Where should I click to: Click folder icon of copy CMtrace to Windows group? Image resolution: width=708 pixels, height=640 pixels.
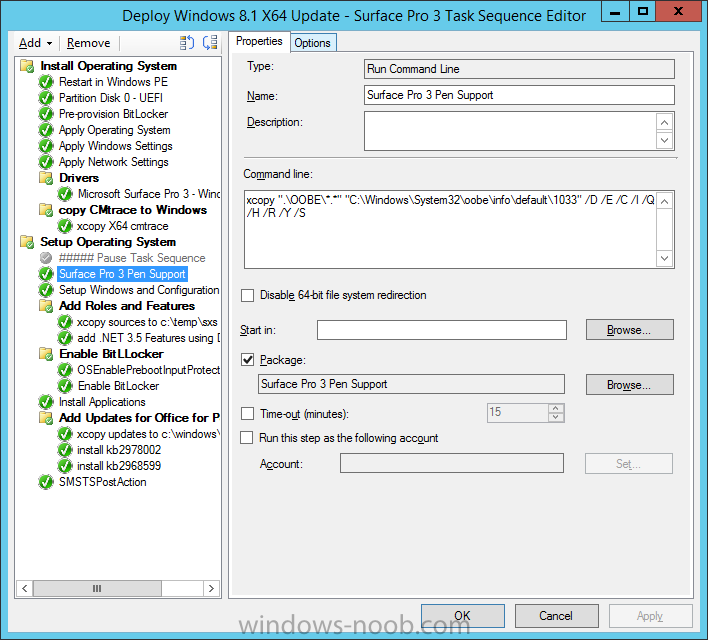click(46, 210)
